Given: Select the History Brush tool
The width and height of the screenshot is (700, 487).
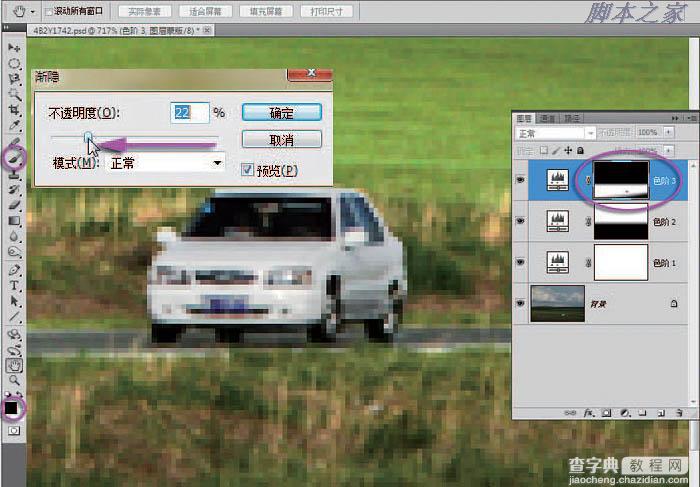Looking at the screenshot, I should [x=14, y=189].
